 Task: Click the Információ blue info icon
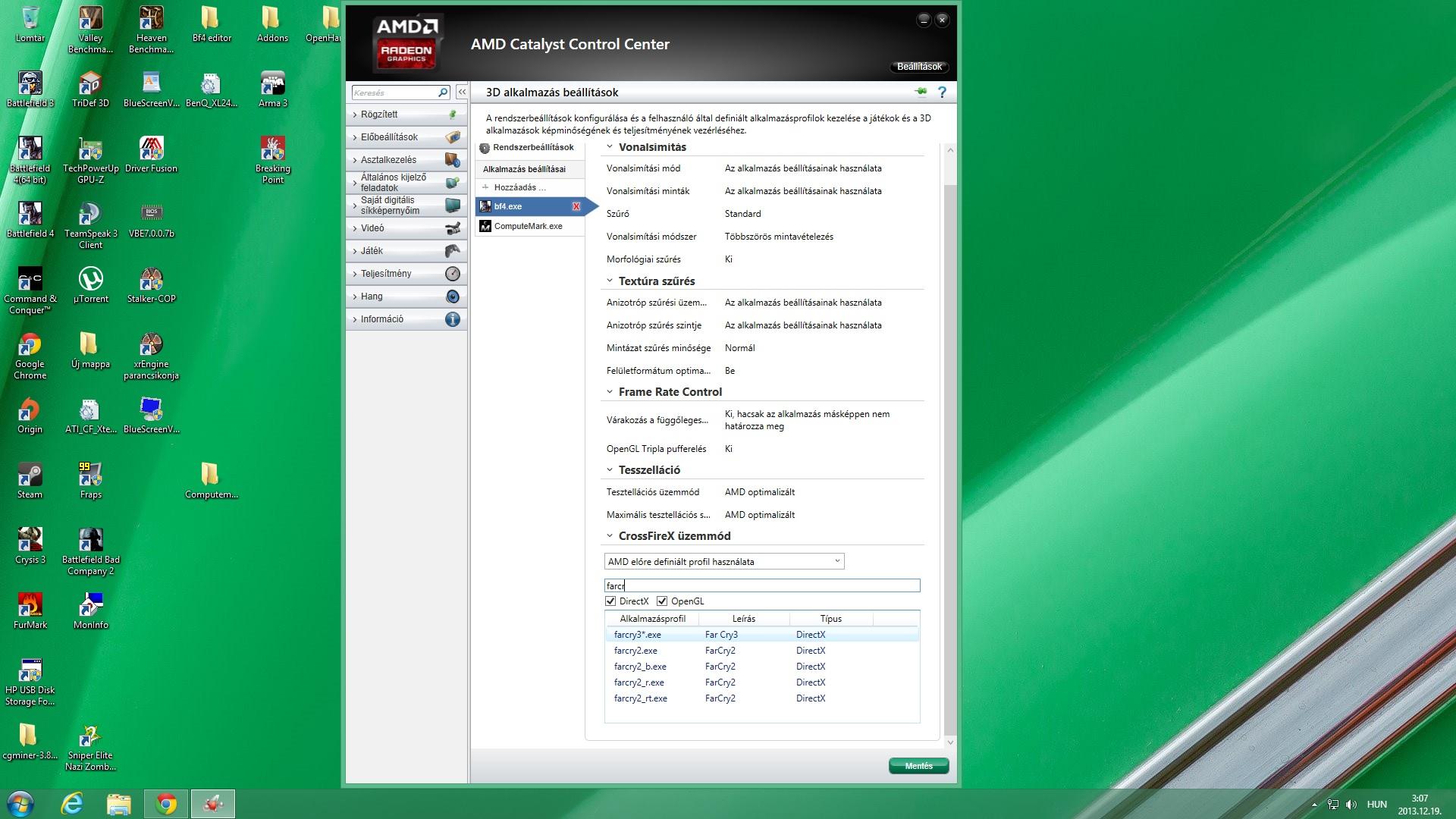[x=453, y=319]
